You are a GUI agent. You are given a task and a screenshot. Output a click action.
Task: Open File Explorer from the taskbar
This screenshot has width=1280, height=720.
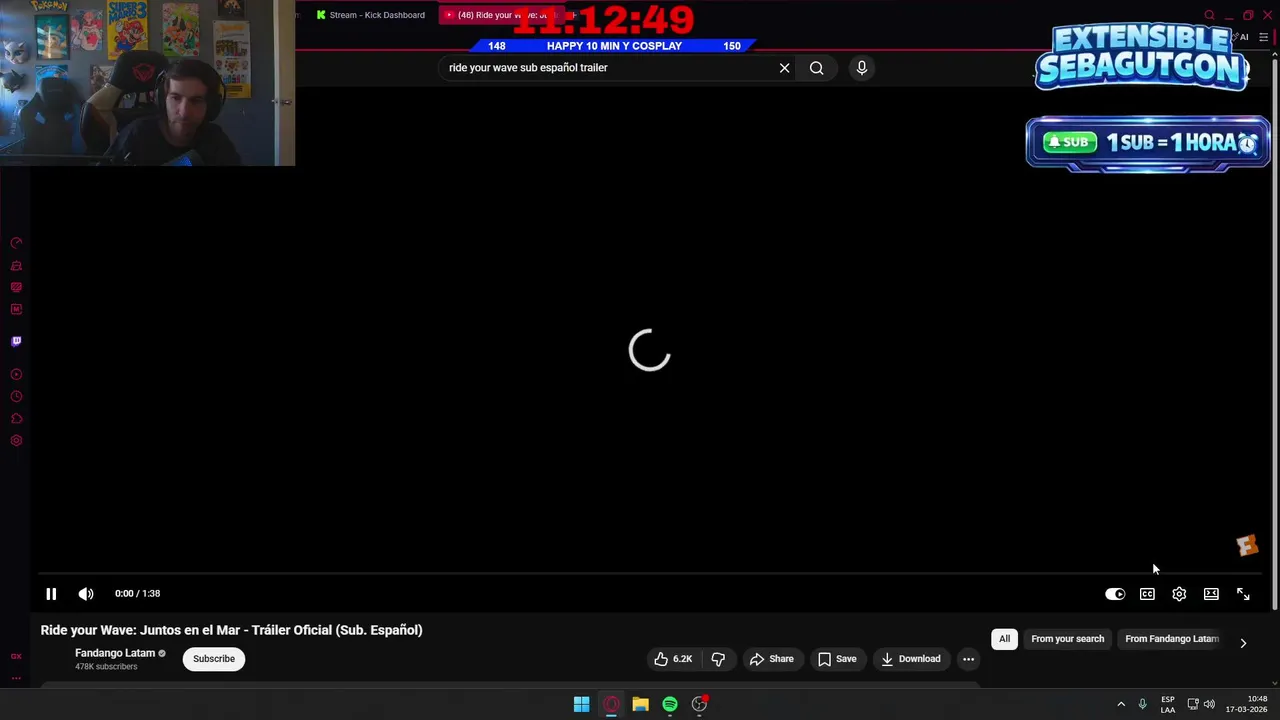click(640, 704)
